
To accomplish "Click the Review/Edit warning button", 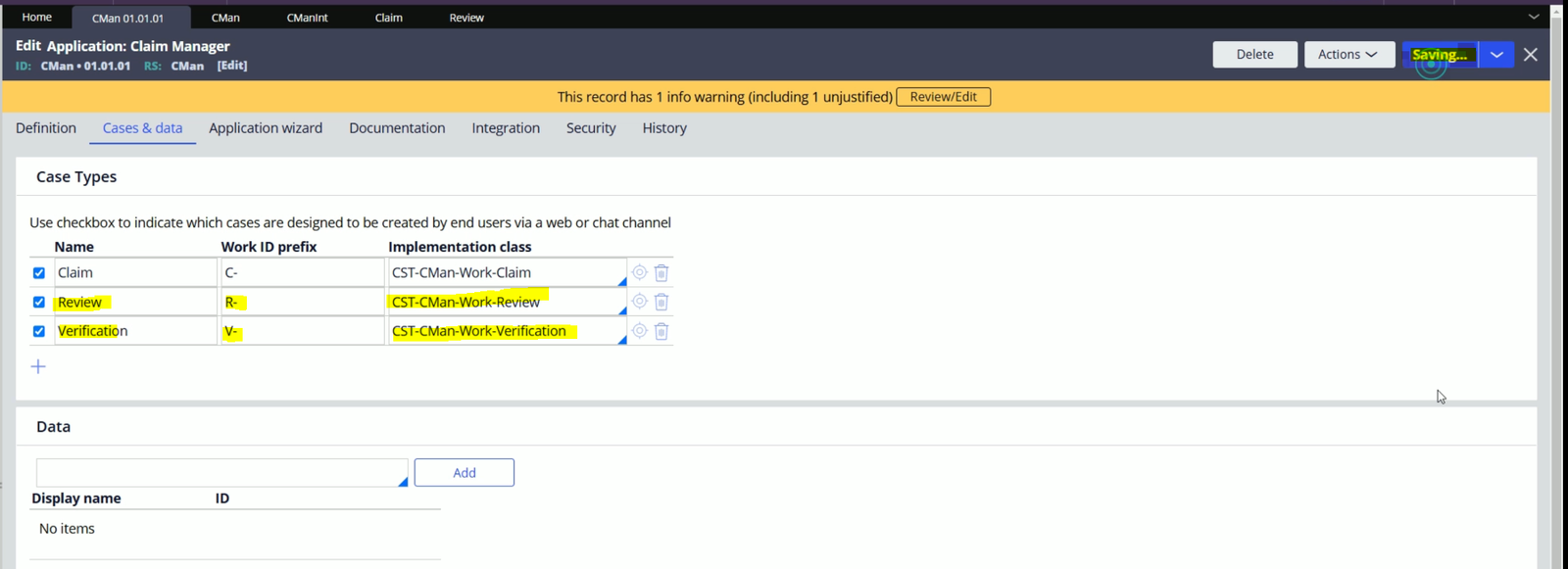I will 944,97.
